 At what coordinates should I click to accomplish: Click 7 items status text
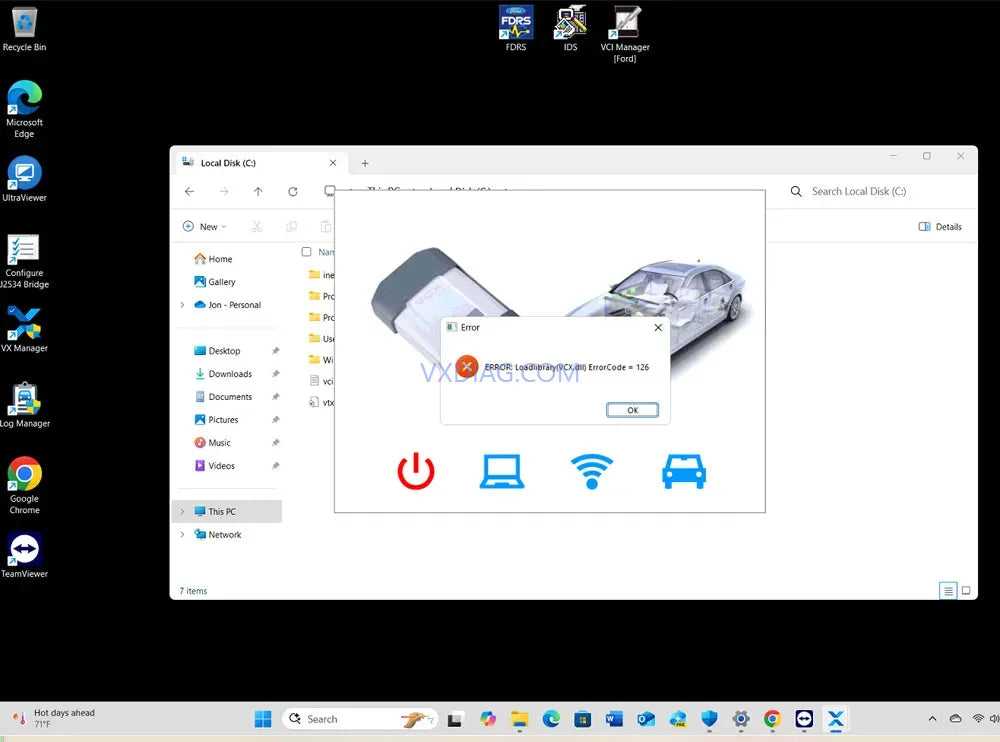coord(193,591)
